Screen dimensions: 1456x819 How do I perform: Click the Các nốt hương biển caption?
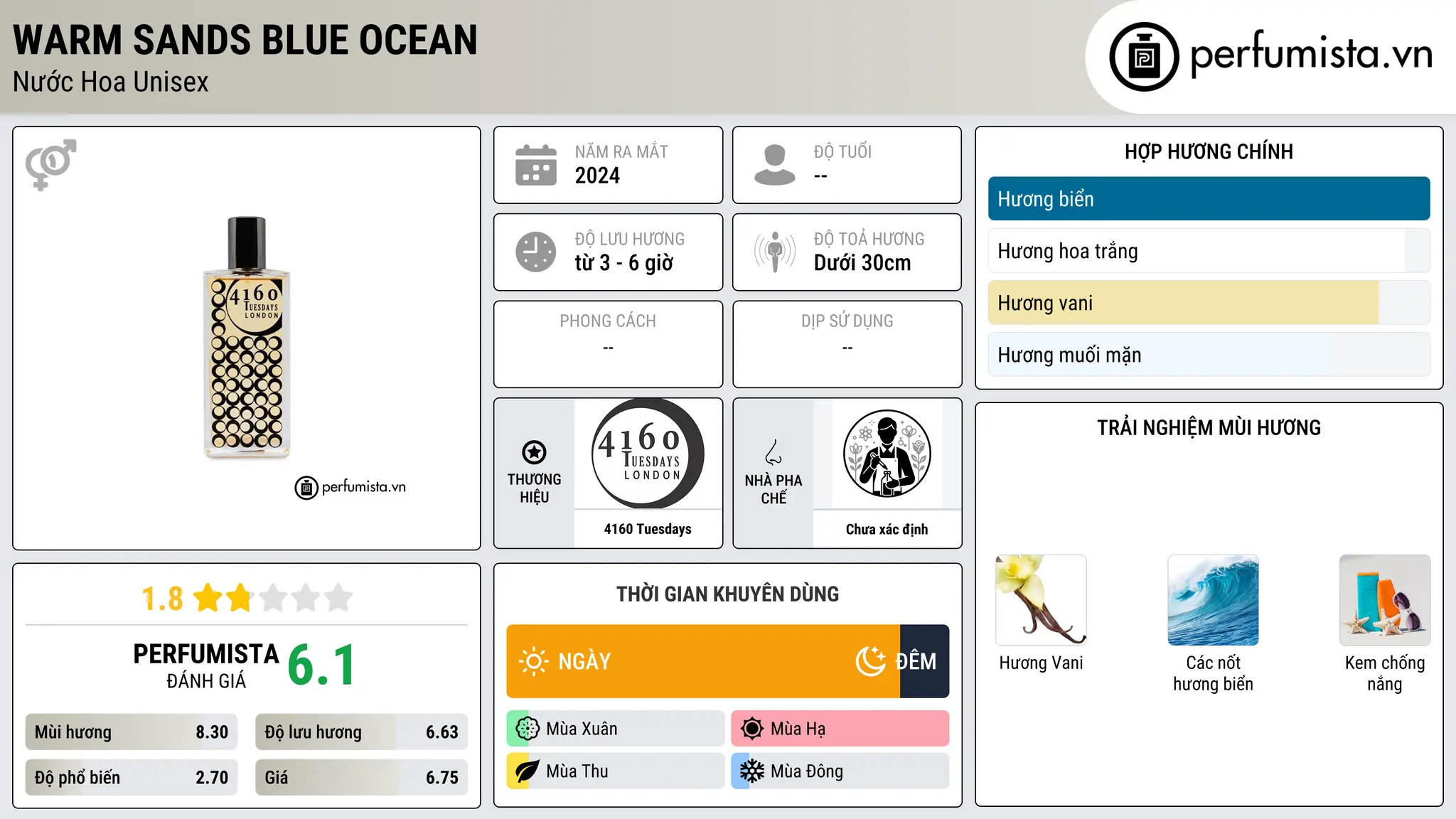pos(1213,673)
